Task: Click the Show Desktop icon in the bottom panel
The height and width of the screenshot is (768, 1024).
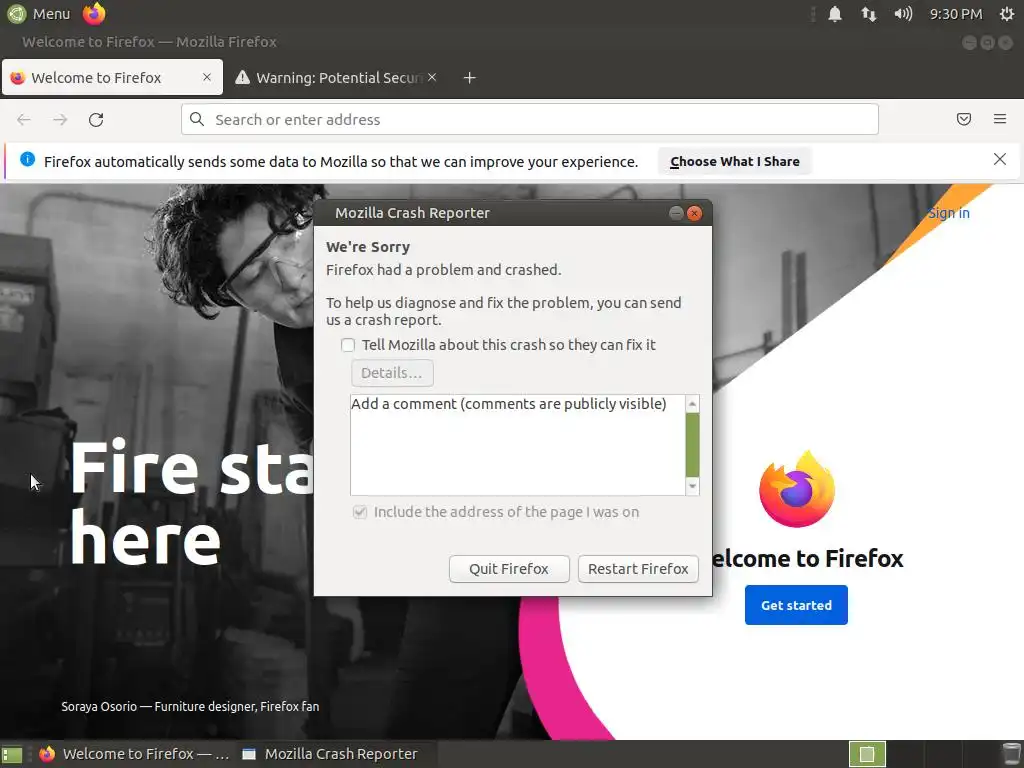Action: click(x=12, y=754)
